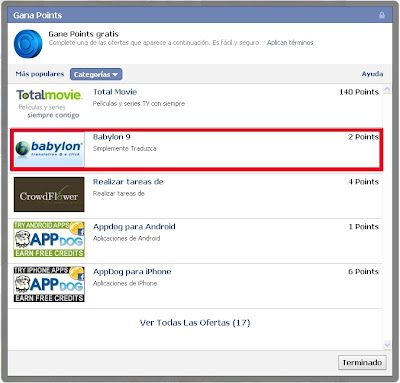This screenshot has width=400, height=383.
Task: Open the Babylon 9 offer link
Action: click(112, 137)
